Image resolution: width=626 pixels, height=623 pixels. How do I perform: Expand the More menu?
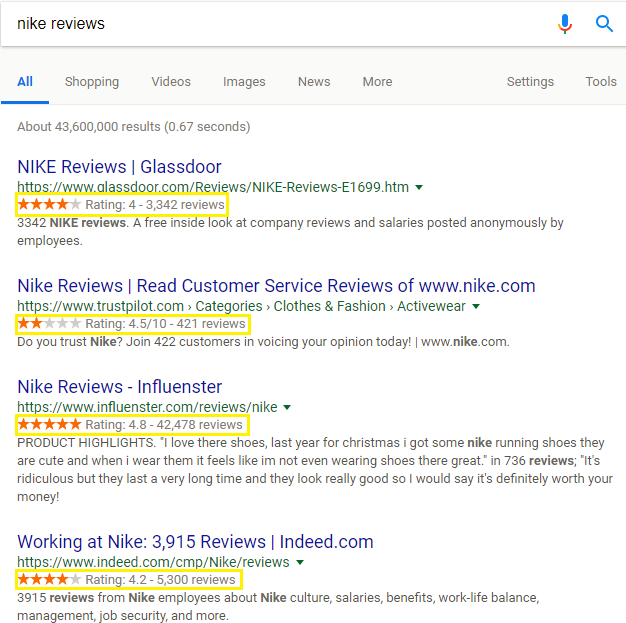point(377,82)
